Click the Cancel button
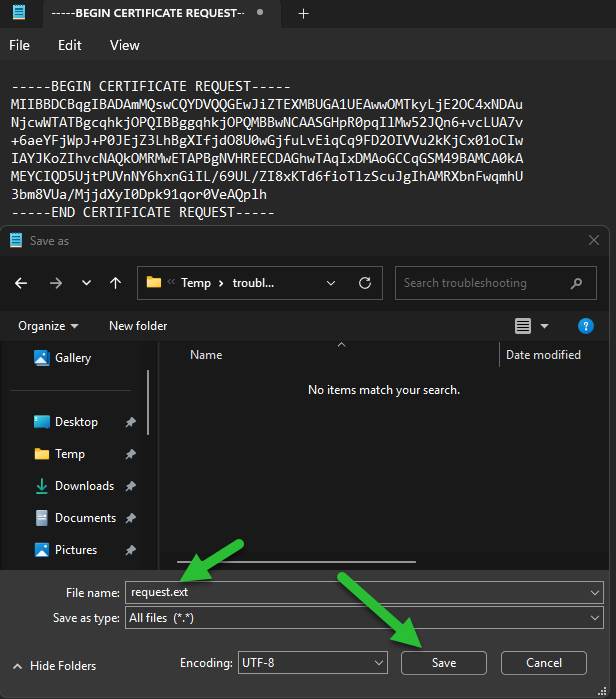The image size is (616, 699). 544,663
